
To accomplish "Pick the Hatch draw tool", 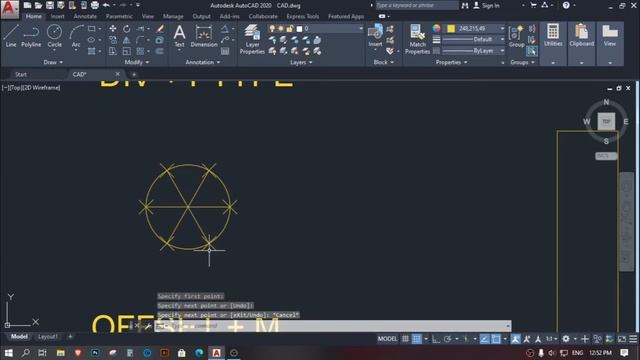I will [x=91, y=51].
